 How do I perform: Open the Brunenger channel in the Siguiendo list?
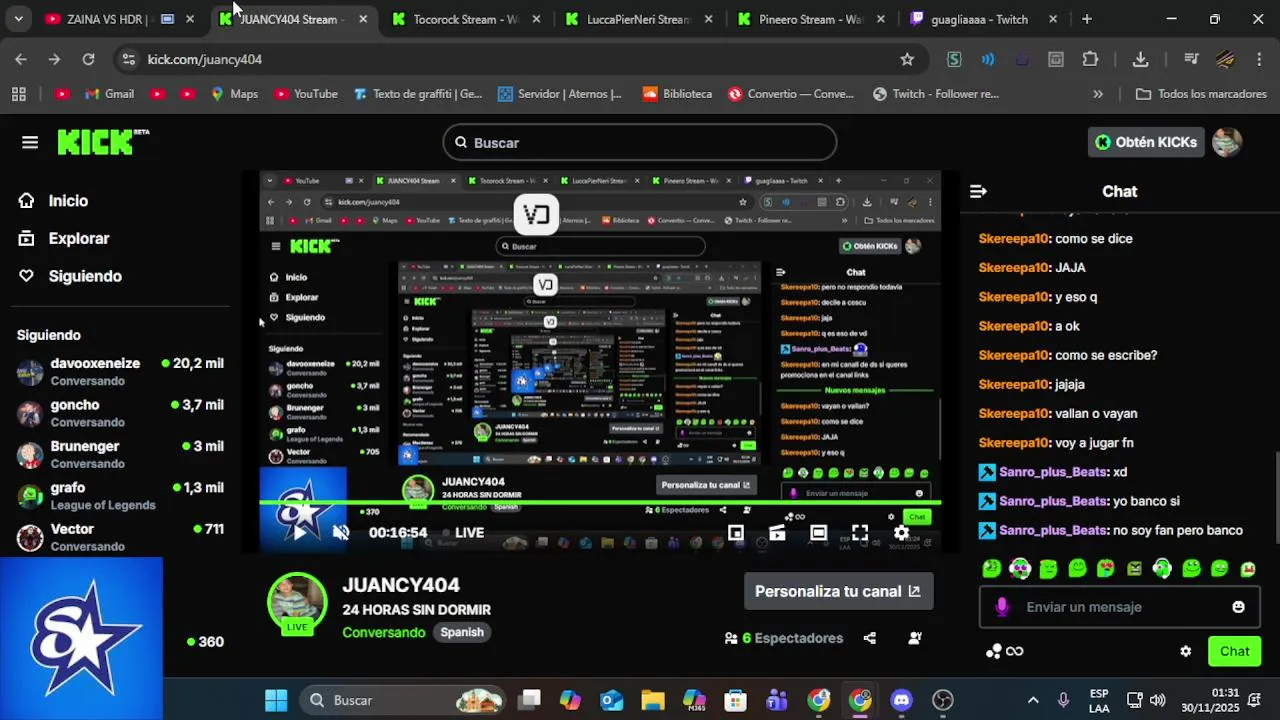pos(120,454)
